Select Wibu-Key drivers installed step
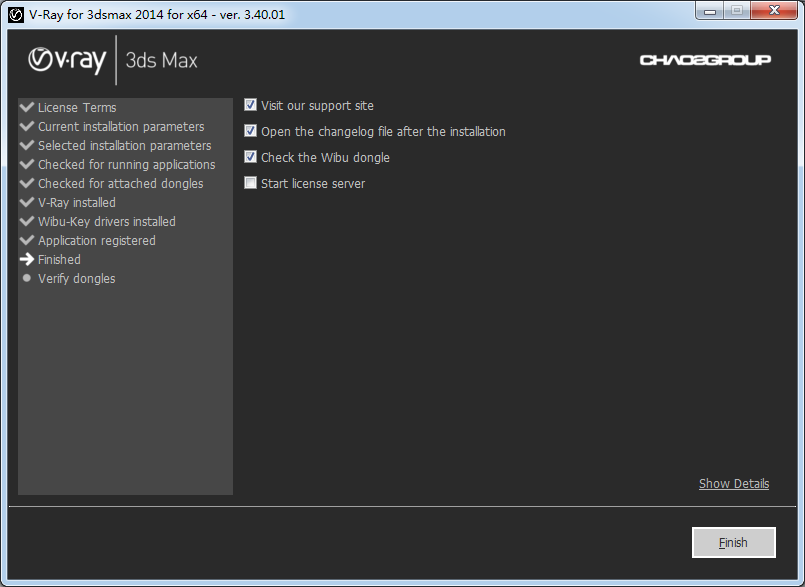The image size is (805, 587). click(106, 221)
